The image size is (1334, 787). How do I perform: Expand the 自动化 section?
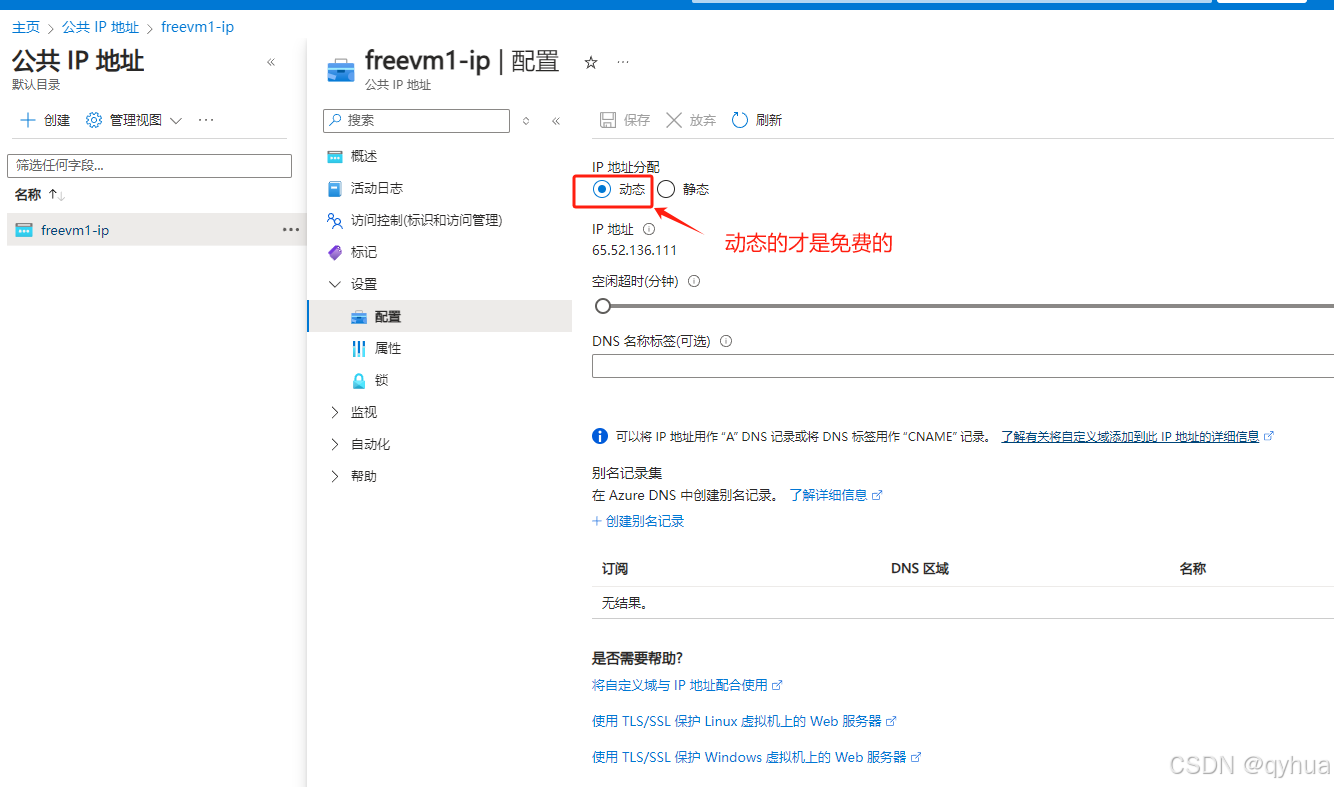click(334, 443)
